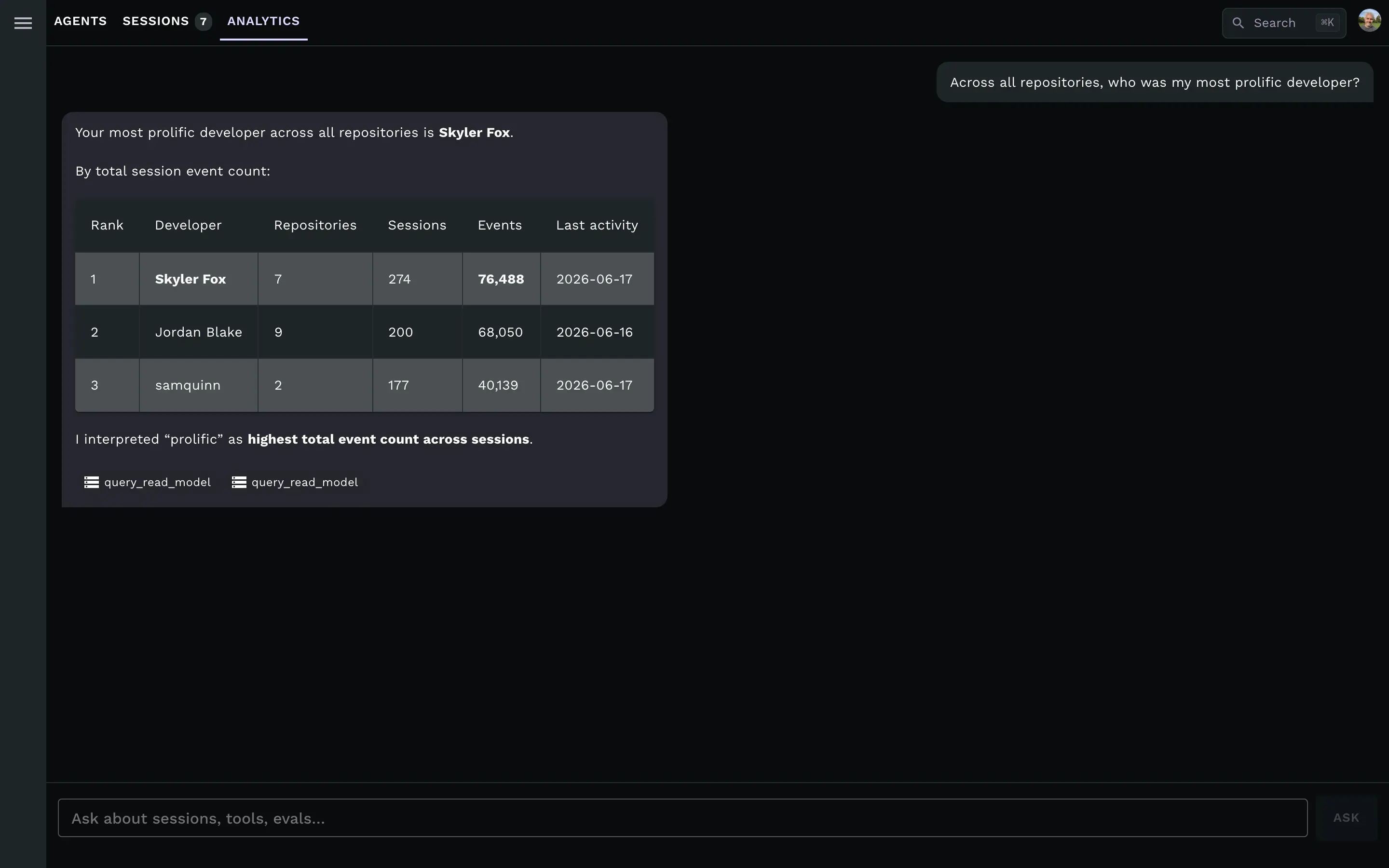Focus the Ask about sessions input field
The height and width of the screenshot is (868, 1389).
[x=682, y=818]
